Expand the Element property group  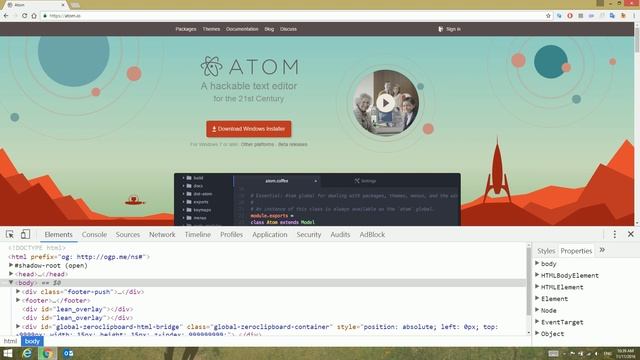(x=537, y=298)
